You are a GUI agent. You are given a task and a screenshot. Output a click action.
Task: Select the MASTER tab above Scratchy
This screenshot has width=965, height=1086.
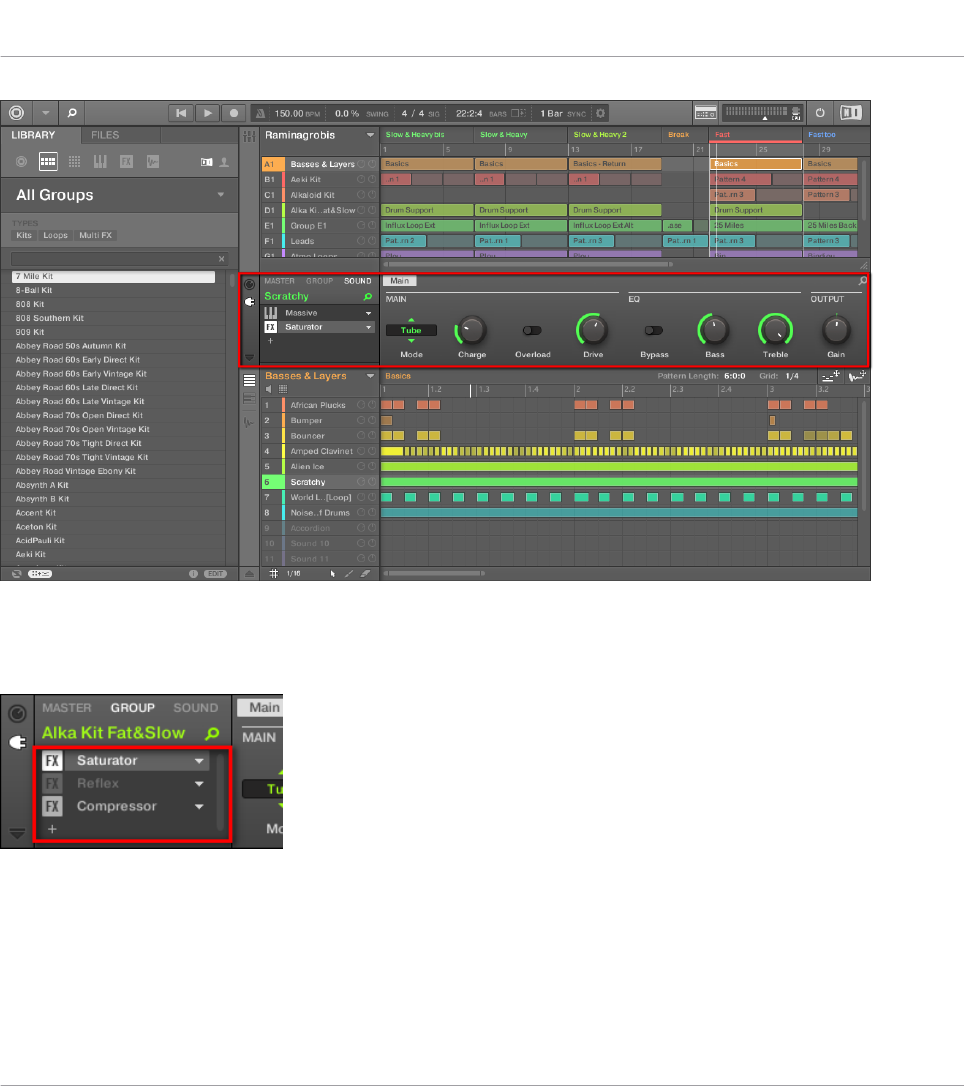click(x=281, y=281)
